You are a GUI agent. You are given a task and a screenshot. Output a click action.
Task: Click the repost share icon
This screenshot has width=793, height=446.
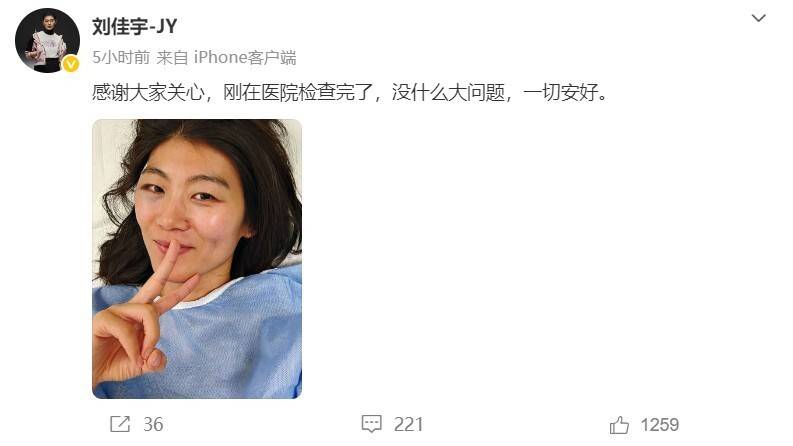pyautogui.click(x=120, y=424)
